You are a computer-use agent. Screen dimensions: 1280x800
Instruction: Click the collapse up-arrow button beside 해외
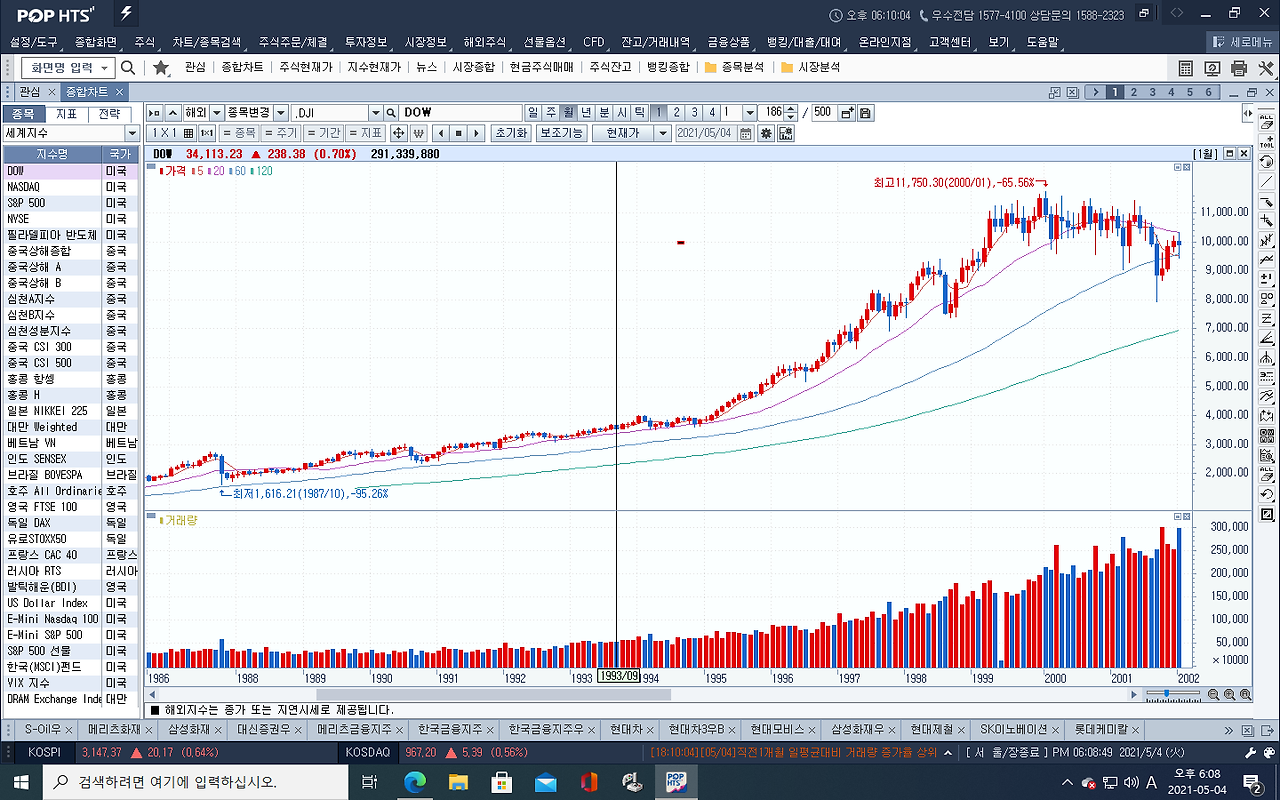tap(173, 113)
